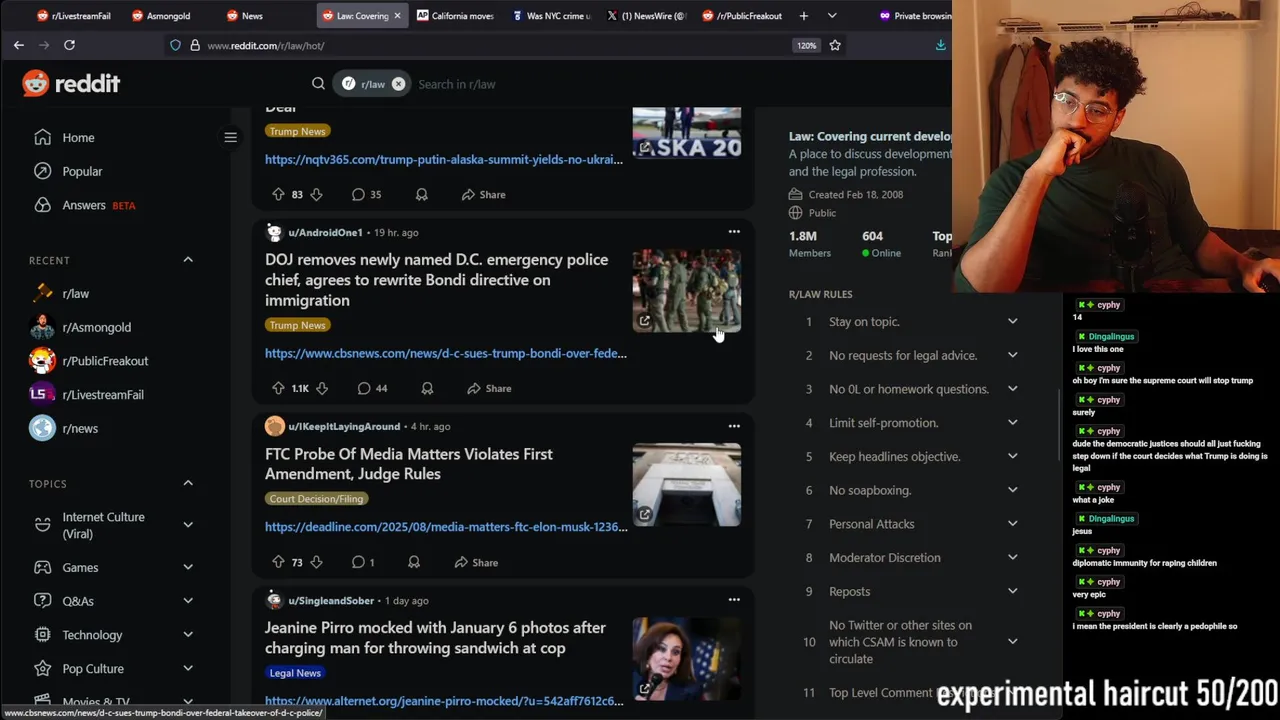This screenshot has width=1280, height=720.
Task: Share the DOJ removes police chief post
Action: [x=488, y=388]
